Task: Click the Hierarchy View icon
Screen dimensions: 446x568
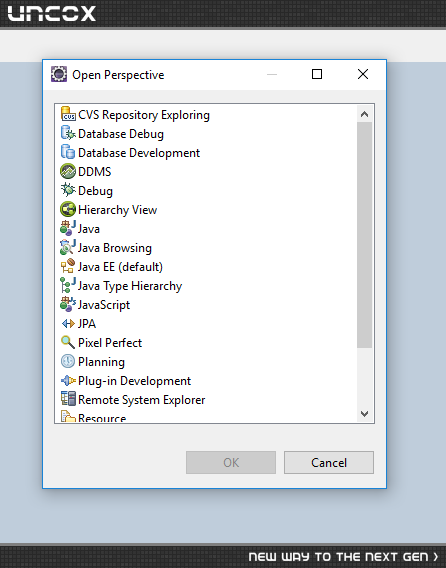Action: pos(68,209)
